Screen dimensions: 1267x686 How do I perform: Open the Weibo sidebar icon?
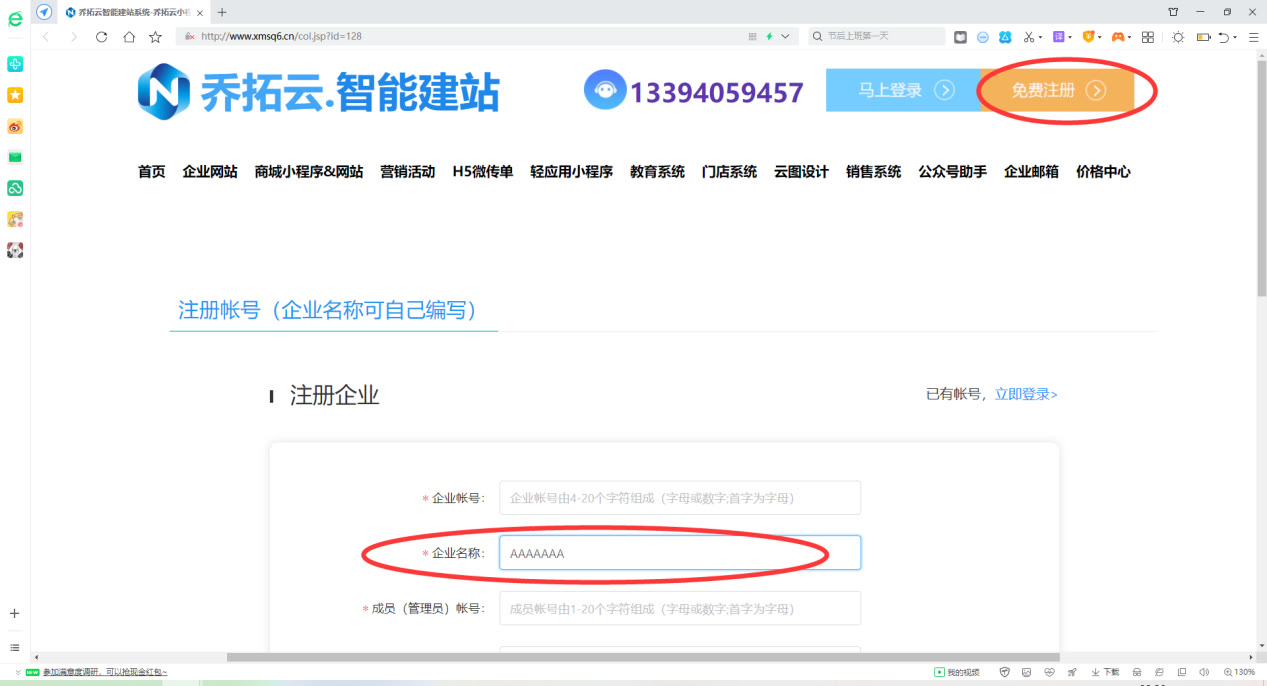14,127
